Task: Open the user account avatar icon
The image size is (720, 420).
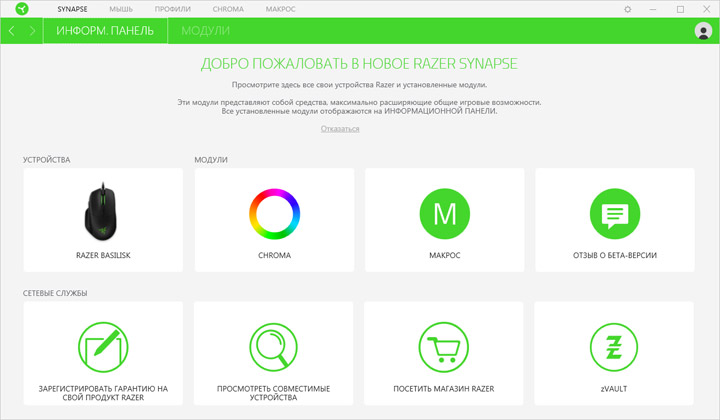Action: pyautogui.click(x=703, y=31)
